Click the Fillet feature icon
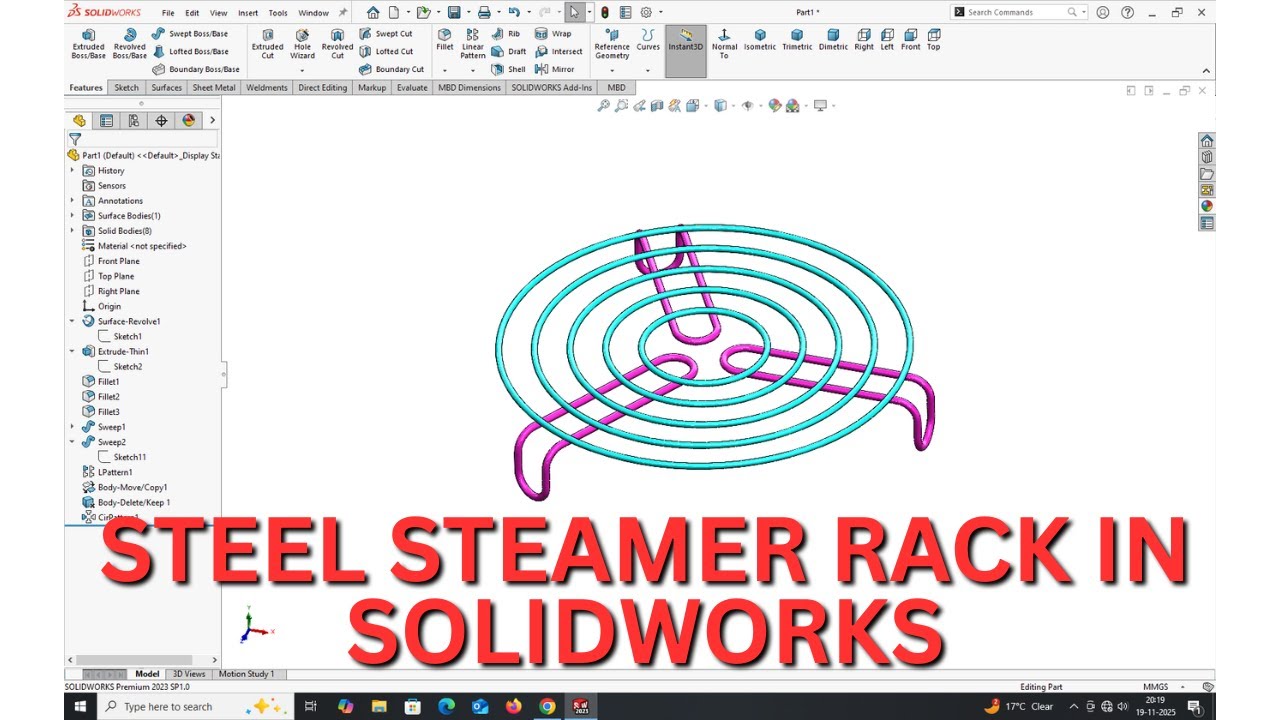This screenshot has width=1280, height=720. coord(445,39)
